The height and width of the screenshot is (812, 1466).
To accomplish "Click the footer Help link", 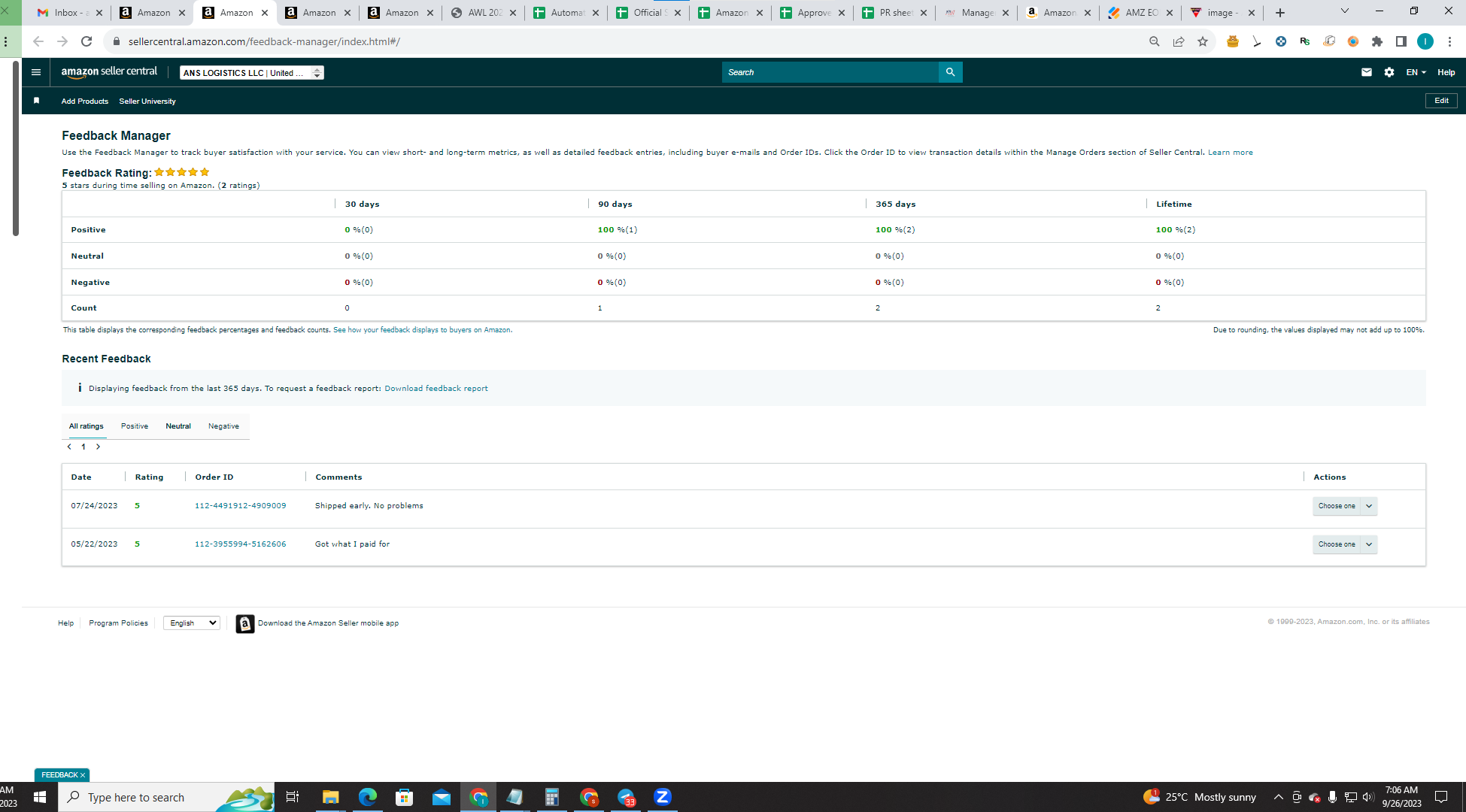I will (66, 623).
